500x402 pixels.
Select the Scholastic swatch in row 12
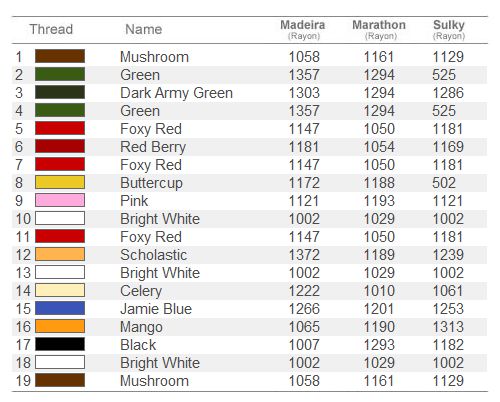tap(60, 254)
